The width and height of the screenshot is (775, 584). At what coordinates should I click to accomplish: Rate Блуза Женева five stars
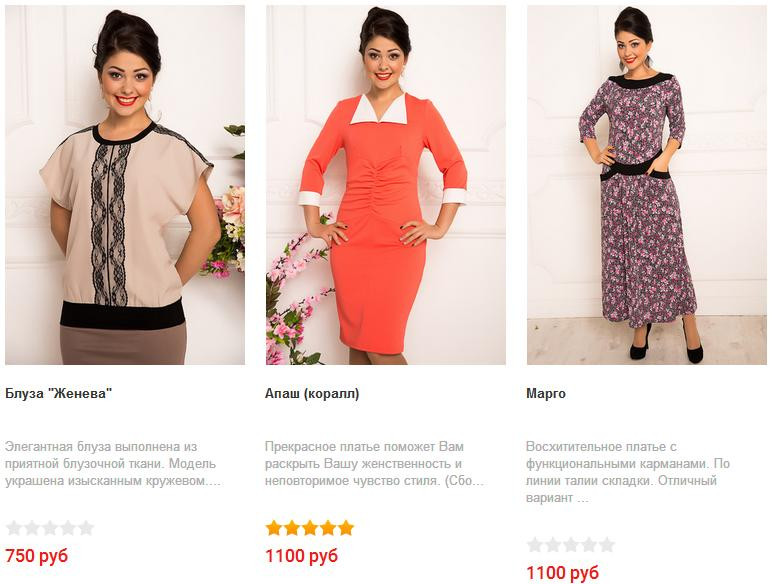click(86, 528)
